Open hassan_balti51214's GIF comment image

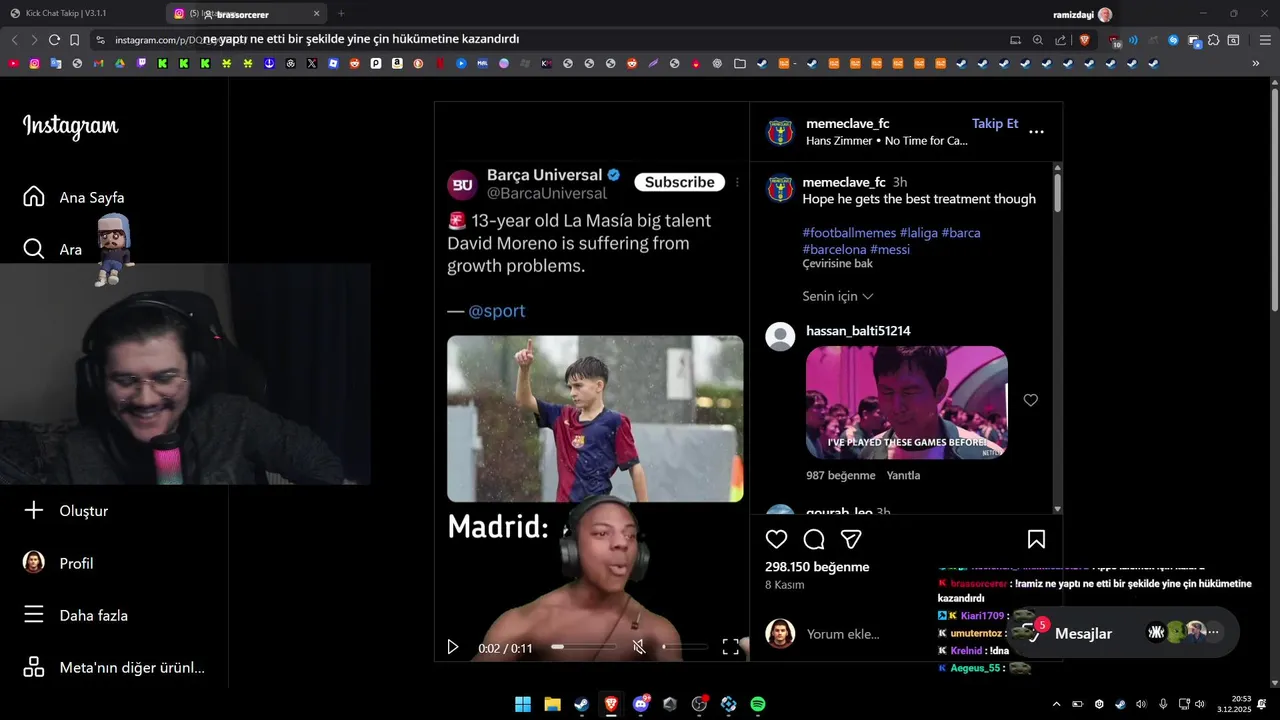pos(907,402)
